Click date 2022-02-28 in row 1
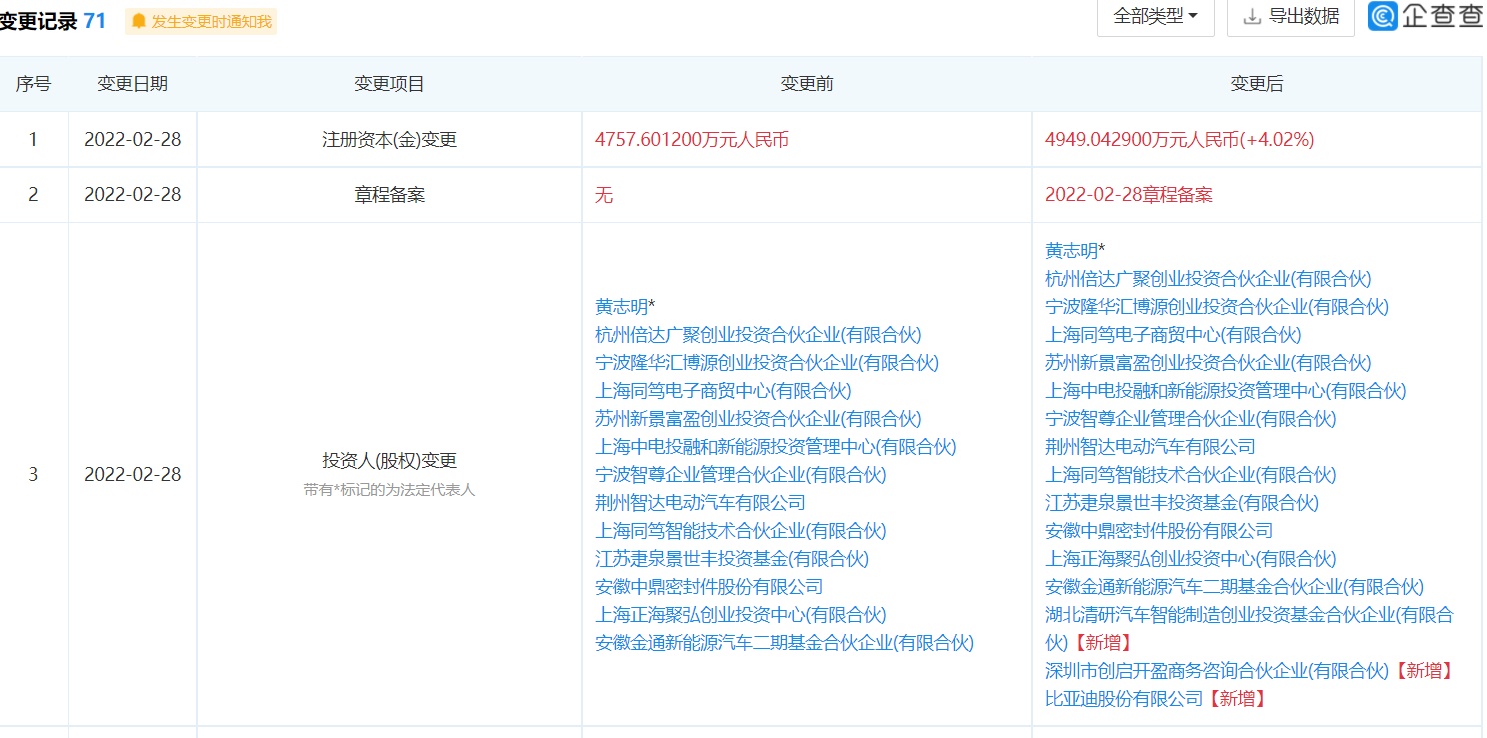Image resolution: width=1487 pixels, height=738 pixels. [x=132, y=140]
